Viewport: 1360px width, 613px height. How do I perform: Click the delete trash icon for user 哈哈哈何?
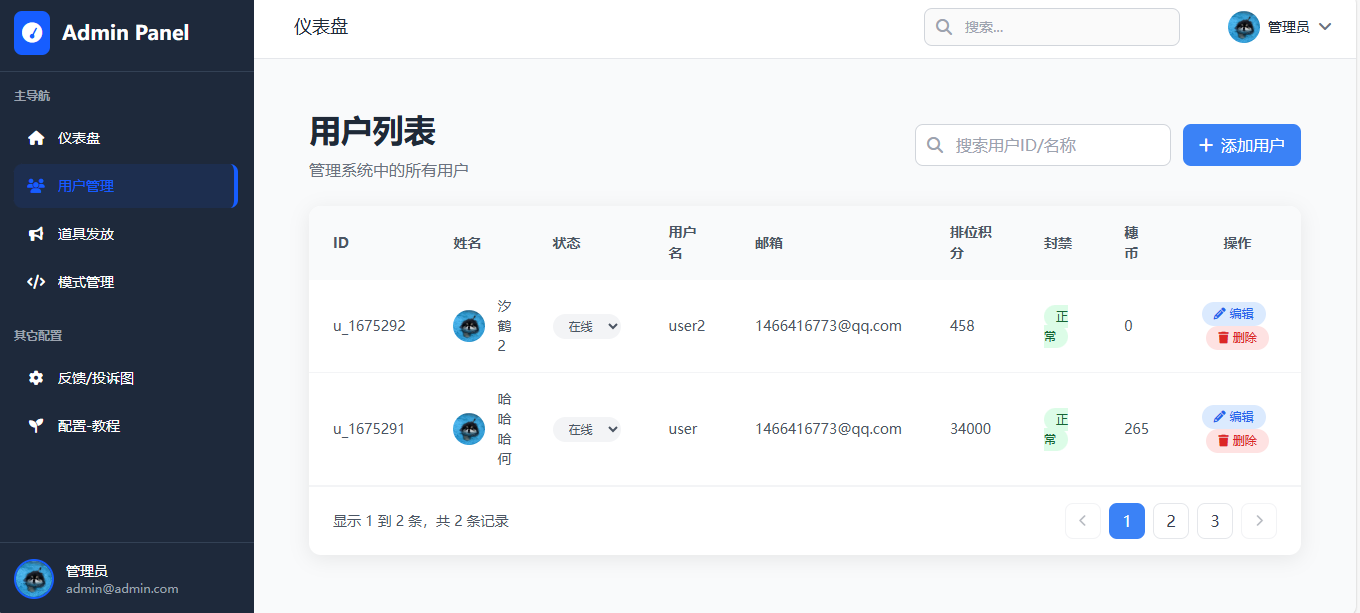click(1236, 440)
